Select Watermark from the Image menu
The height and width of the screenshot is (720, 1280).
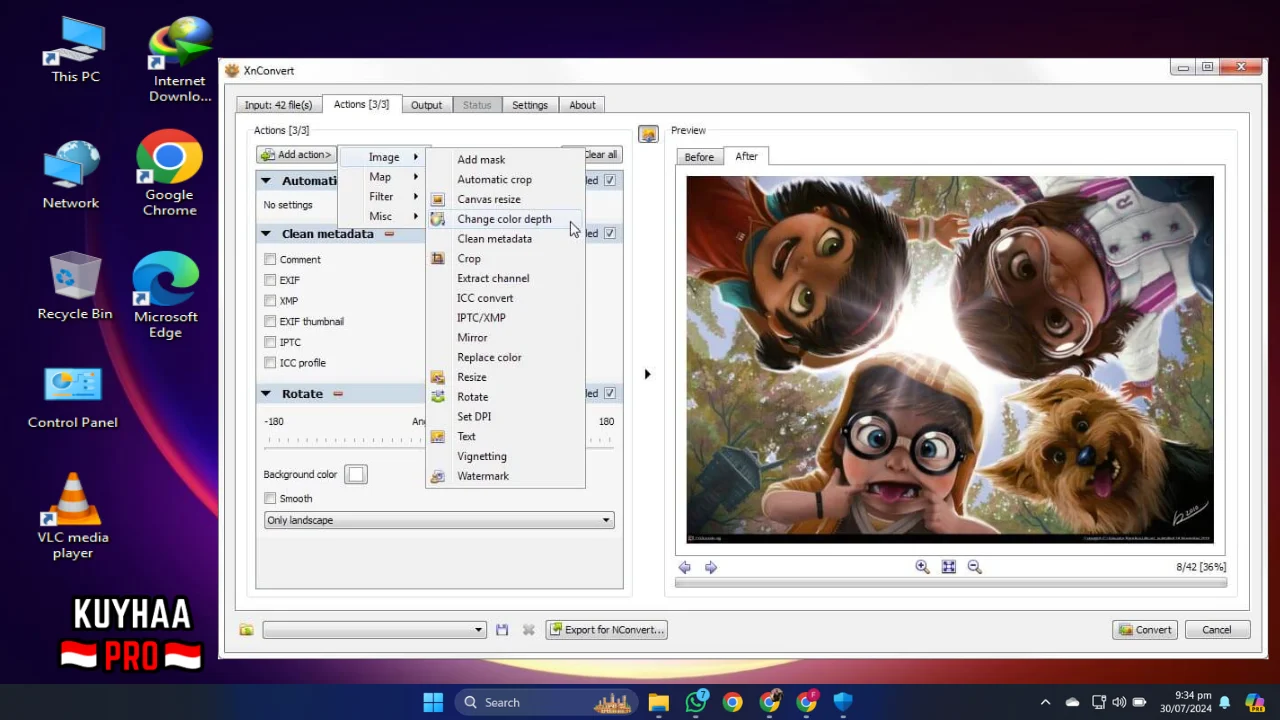point(505,476)
